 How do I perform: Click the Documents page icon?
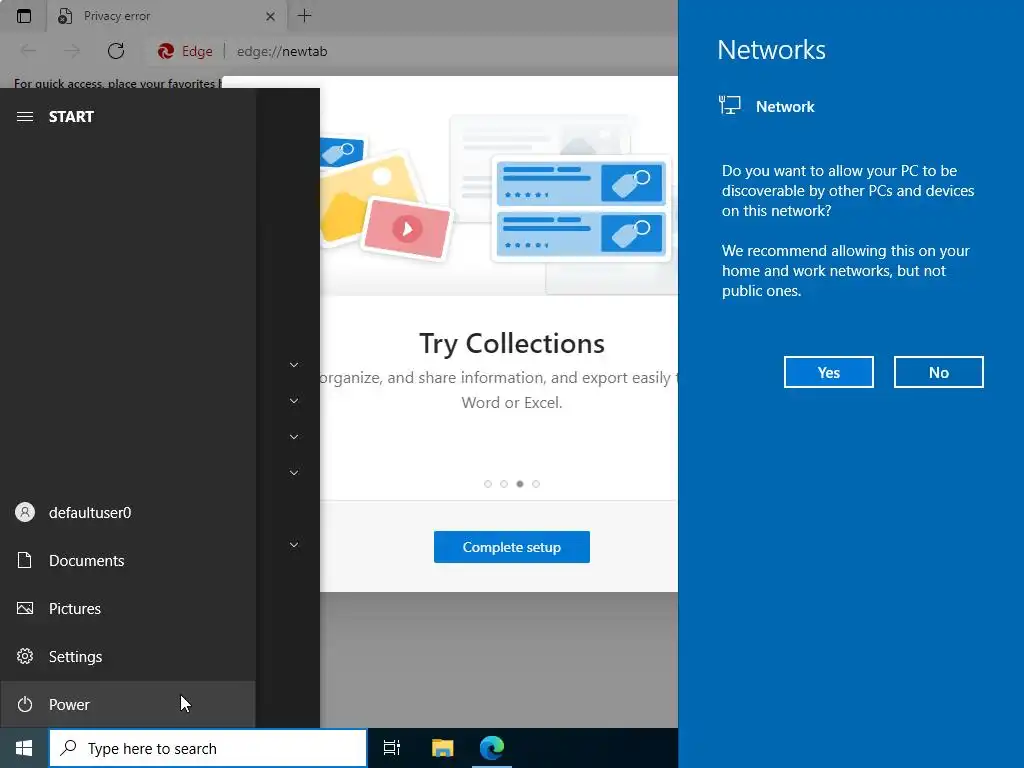point(25,560)
